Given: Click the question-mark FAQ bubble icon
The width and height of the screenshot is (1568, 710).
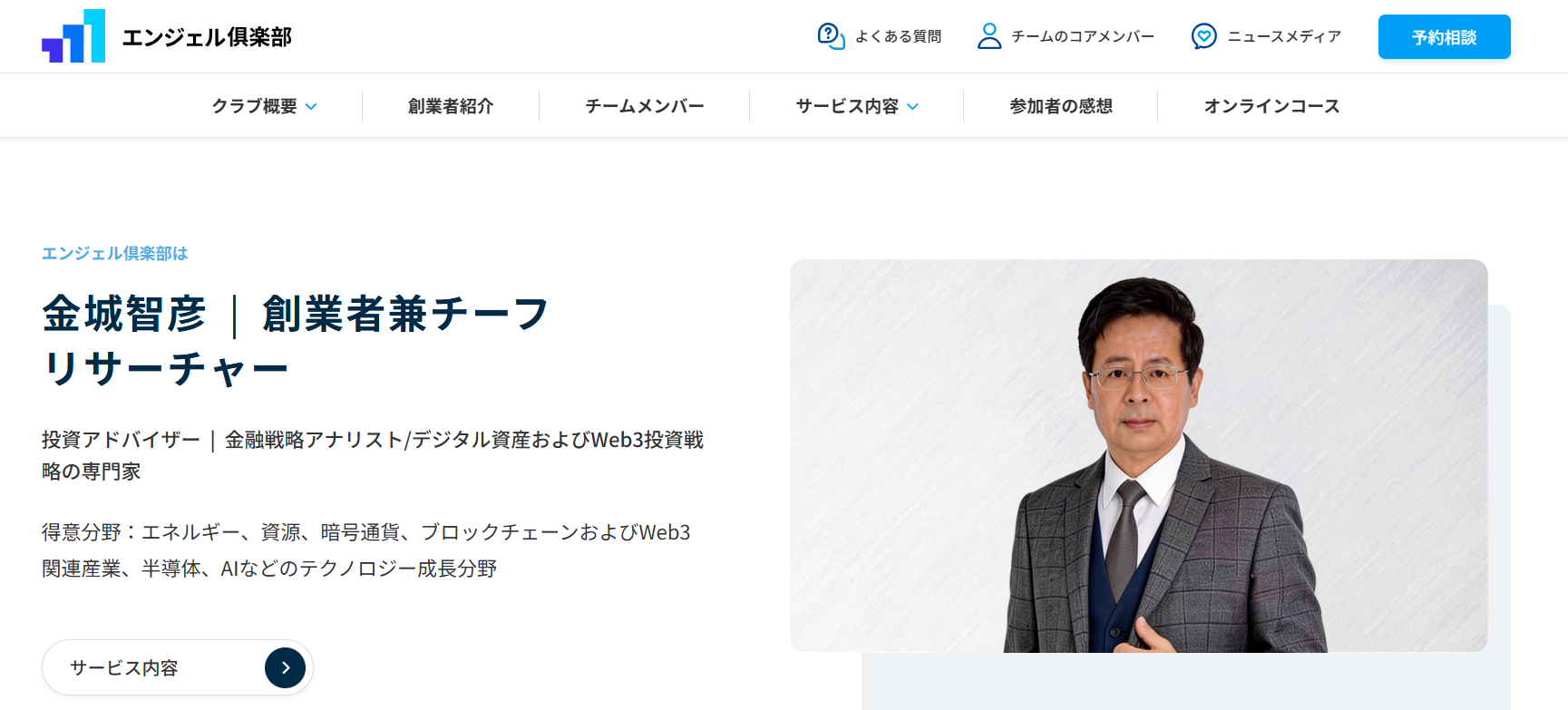Looking at the screenshot, I should pos(831,36).
